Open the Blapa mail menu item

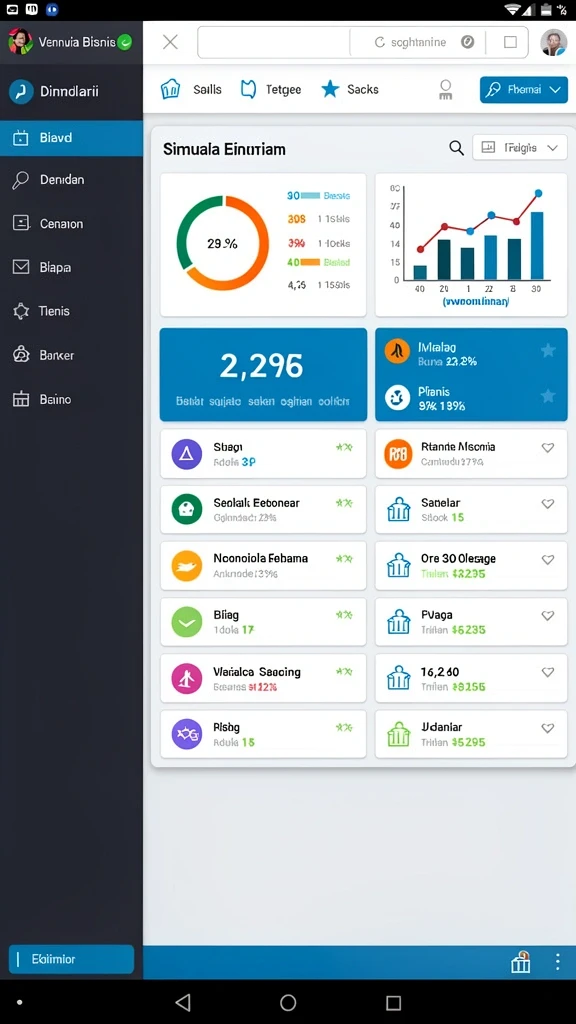[x=71, y=267]
